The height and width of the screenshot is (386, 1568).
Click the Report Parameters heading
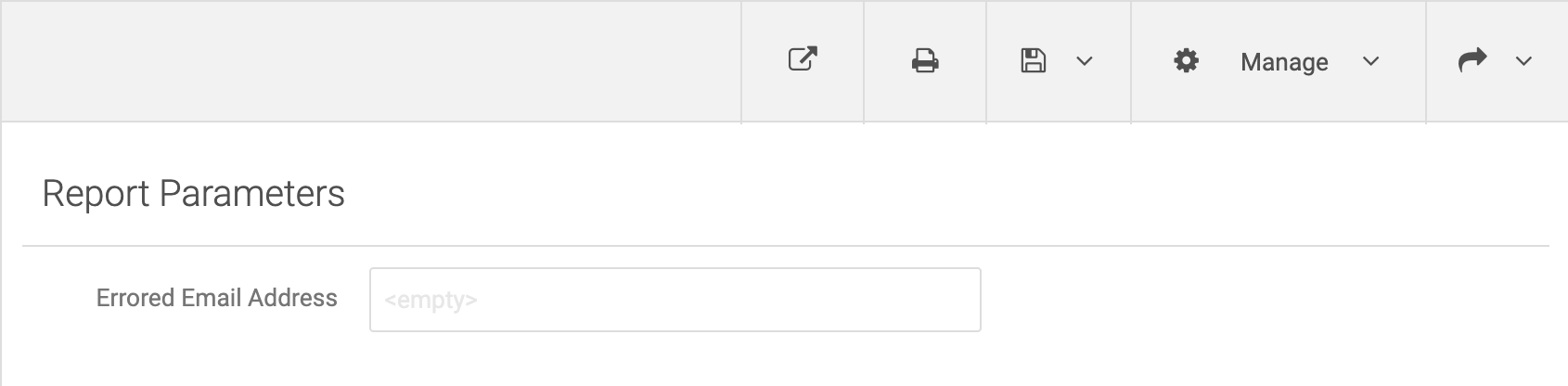(x=193, y=194)
